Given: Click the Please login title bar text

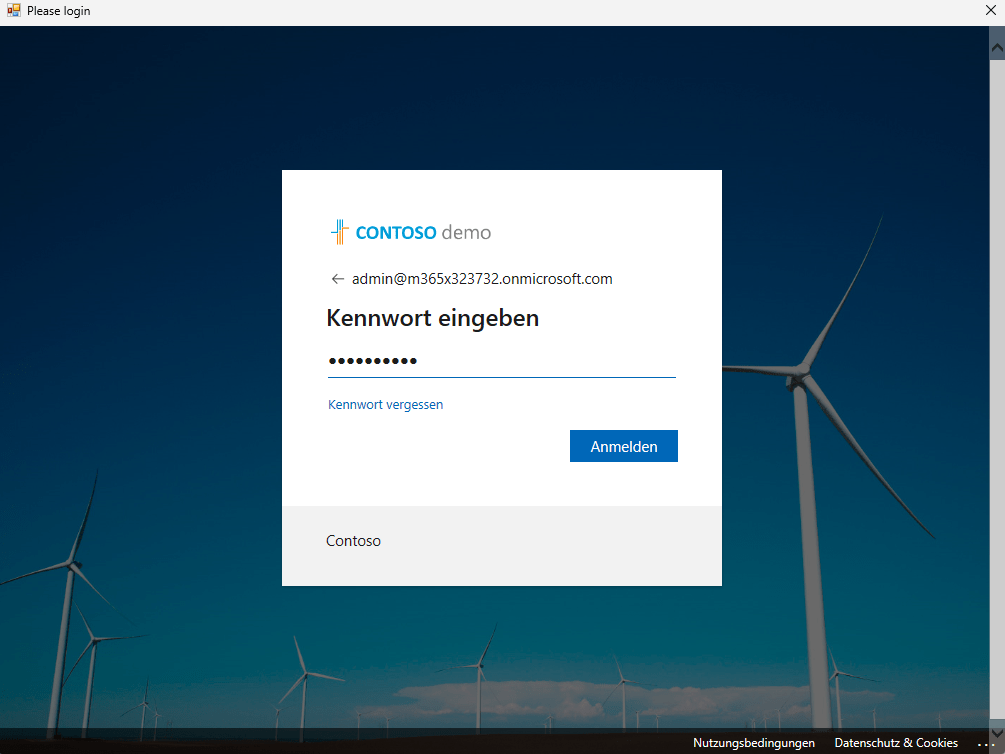Looking at the screenshot, I should 58,10.
